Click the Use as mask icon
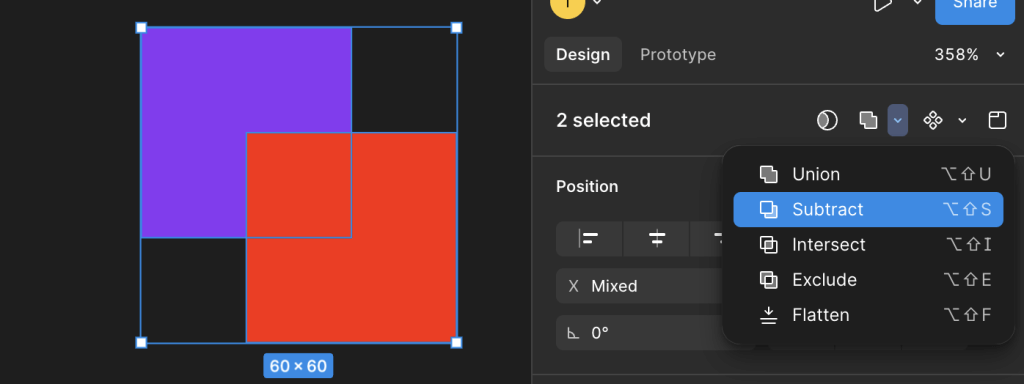This screenshot has width=1024, height=384. pos(827,120)
